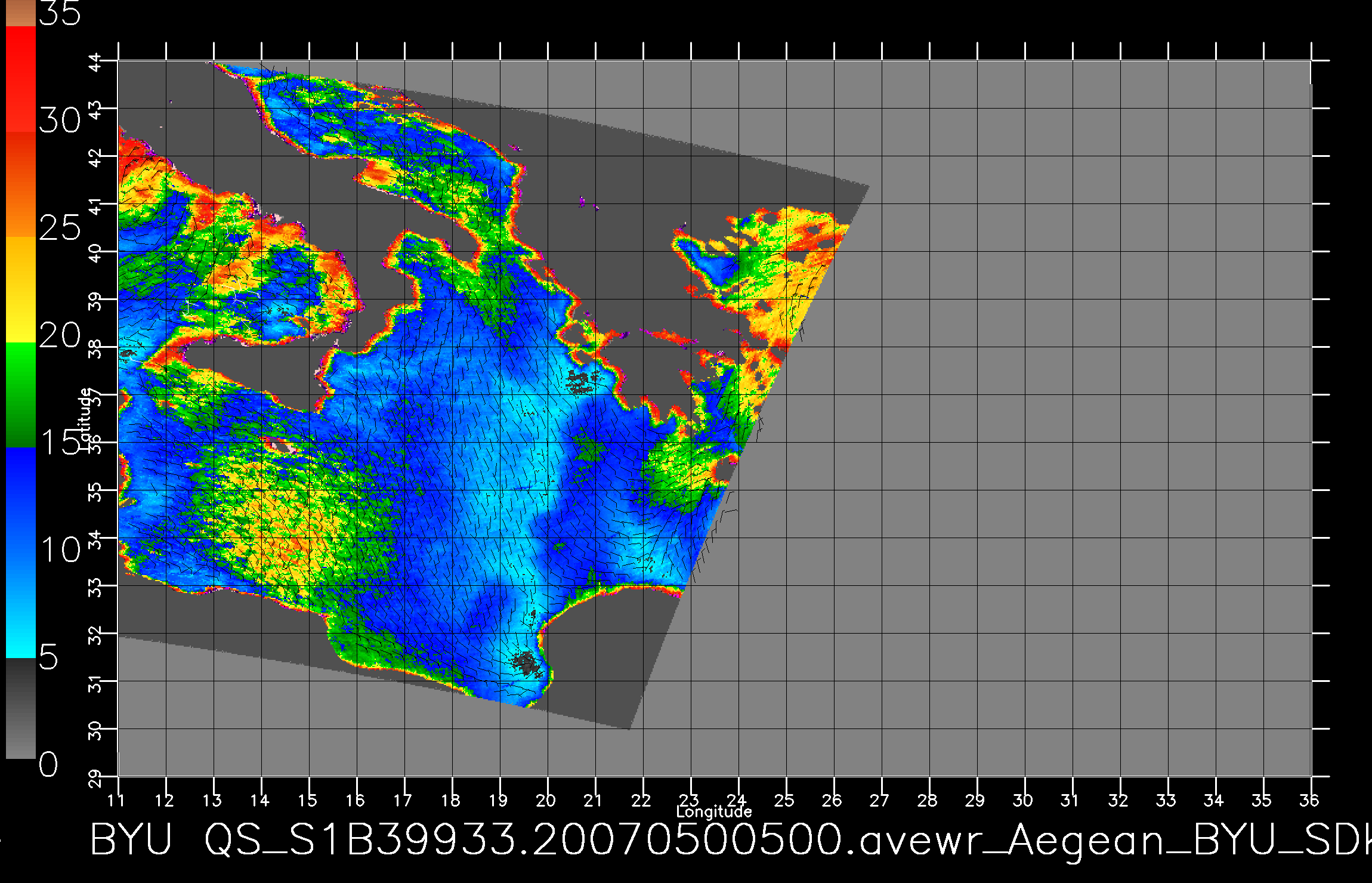Click the latitude tick label 39
Viewport: 1372px width, 883px height.
coord(95,301)
